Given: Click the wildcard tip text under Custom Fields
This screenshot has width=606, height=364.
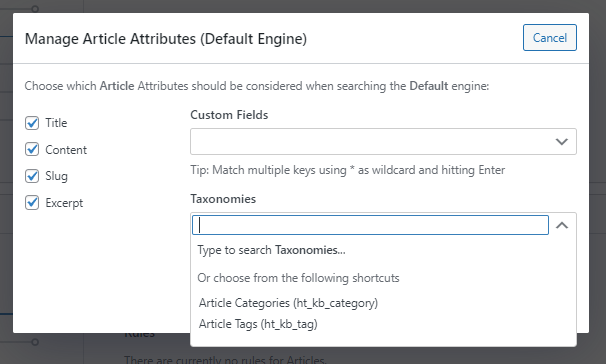Looking at the screenshot, I should click(x=347, y=170).
